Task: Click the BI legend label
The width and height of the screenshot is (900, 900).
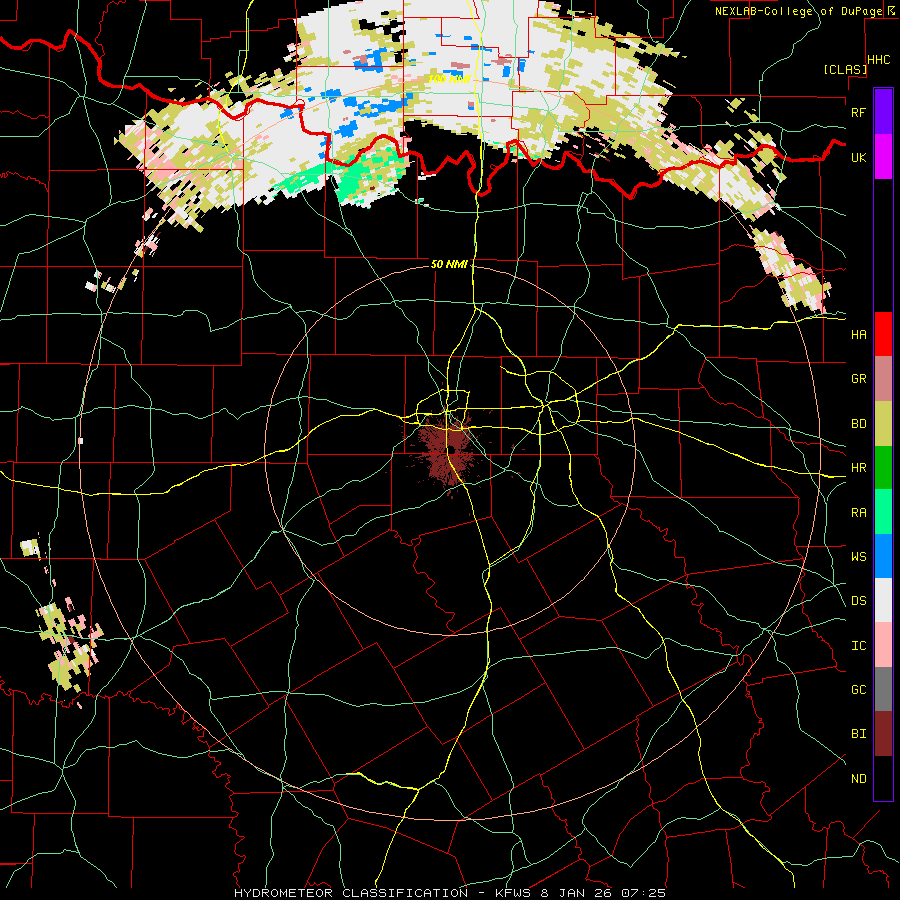Action: pos(858,734)
